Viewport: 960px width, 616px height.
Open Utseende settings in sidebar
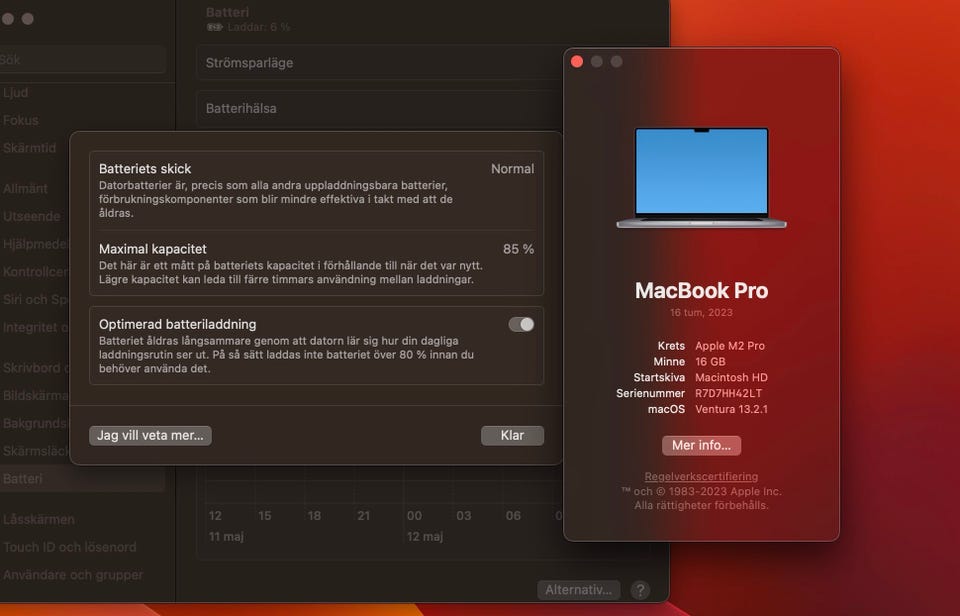coord(32,216)
